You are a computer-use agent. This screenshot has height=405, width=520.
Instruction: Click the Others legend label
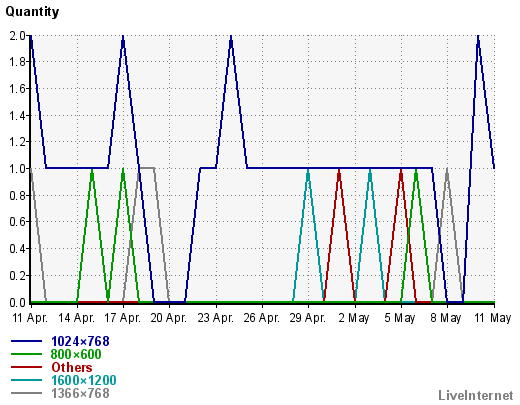(72, 367)
